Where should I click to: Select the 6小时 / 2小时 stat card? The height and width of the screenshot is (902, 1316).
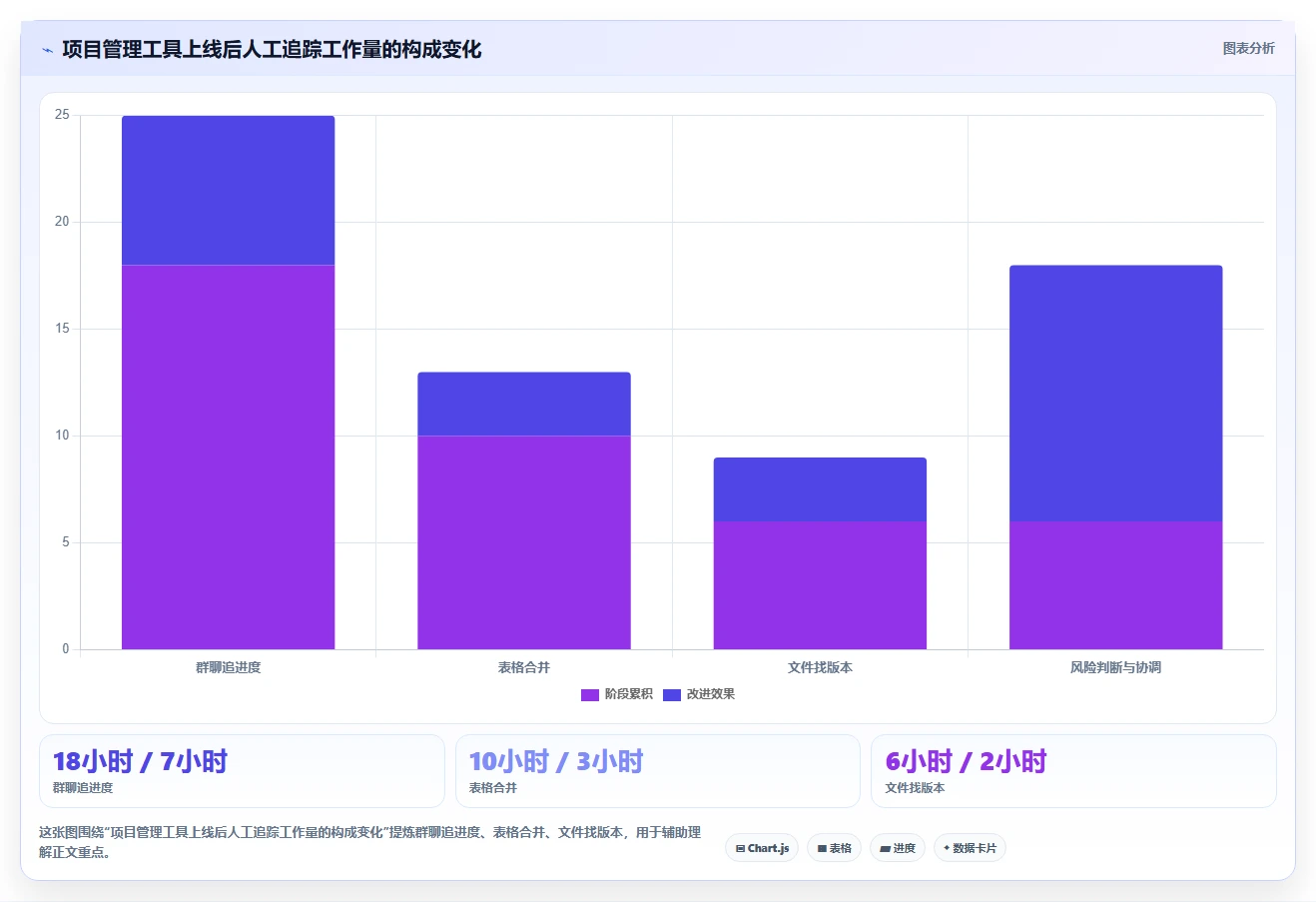pyautogui.click(x=1073, y=771)
